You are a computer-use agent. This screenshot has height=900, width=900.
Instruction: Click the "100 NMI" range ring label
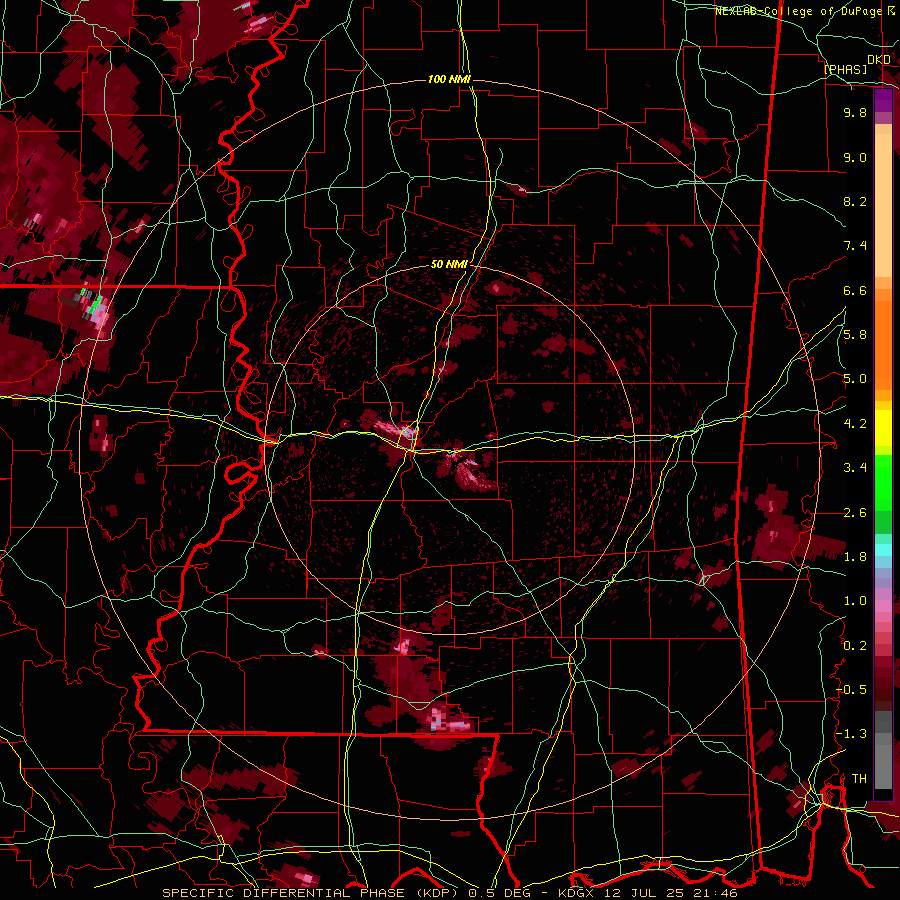point(449,79)
